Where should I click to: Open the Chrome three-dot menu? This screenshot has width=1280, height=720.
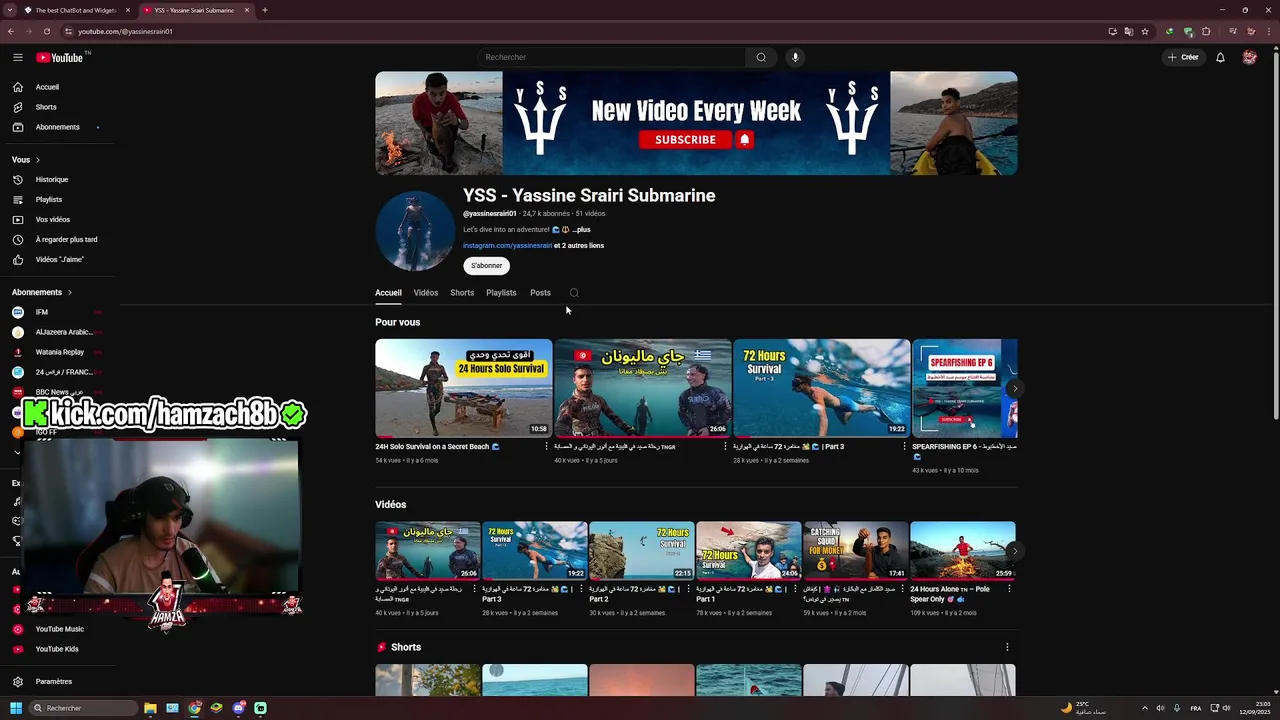(1268, 31)
